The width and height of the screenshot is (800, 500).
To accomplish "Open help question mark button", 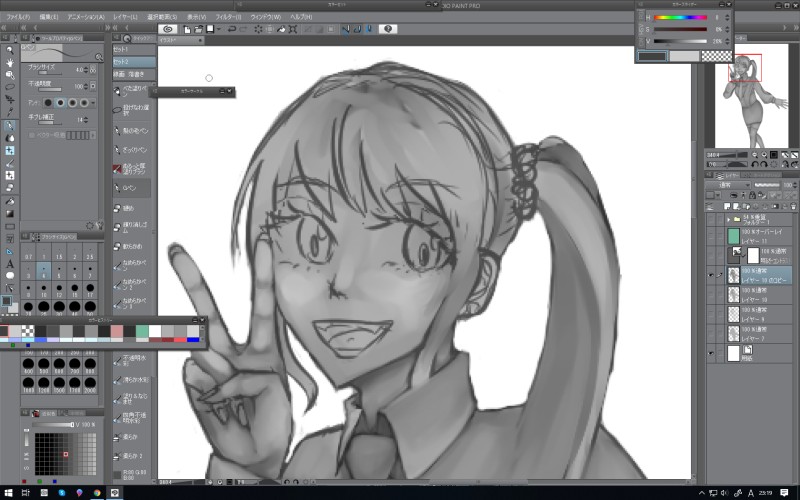I will coord(388,29).
